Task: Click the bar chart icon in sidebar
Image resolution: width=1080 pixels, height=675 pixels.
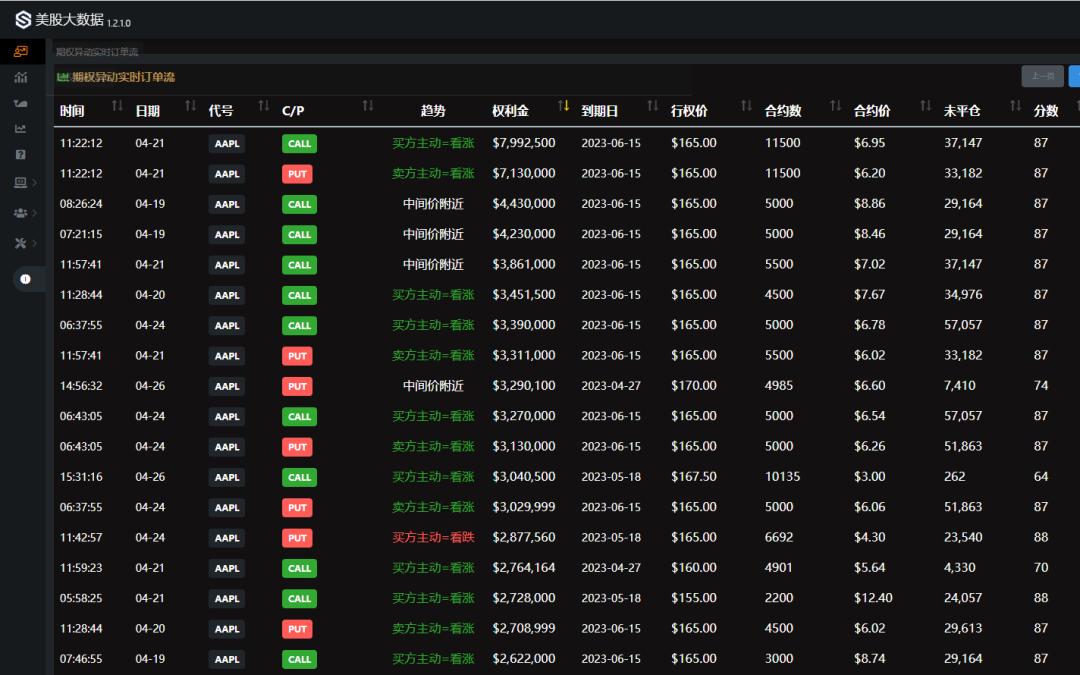Action: point(21,78)
